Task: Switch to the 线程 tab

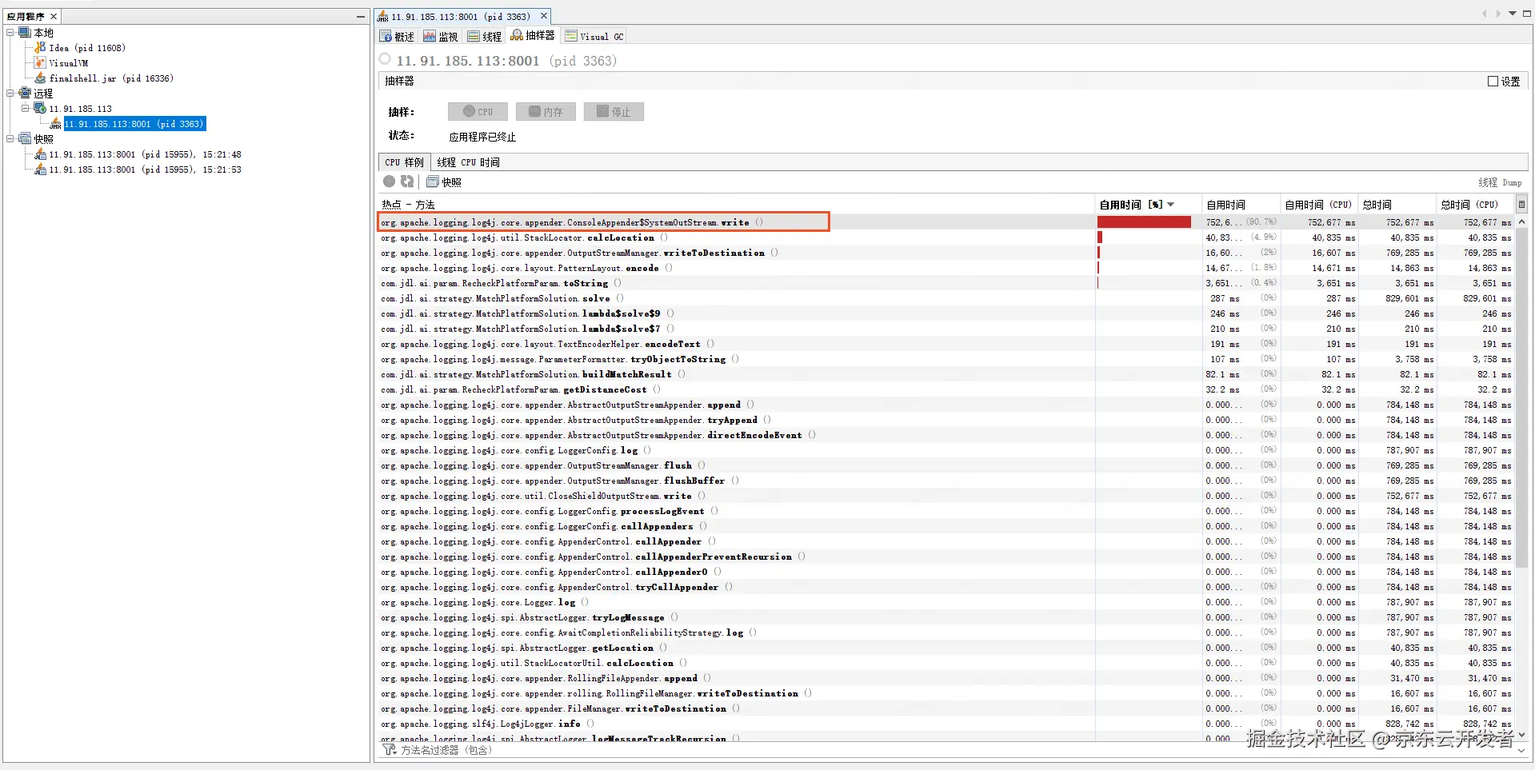Action: tap(485, 36)
